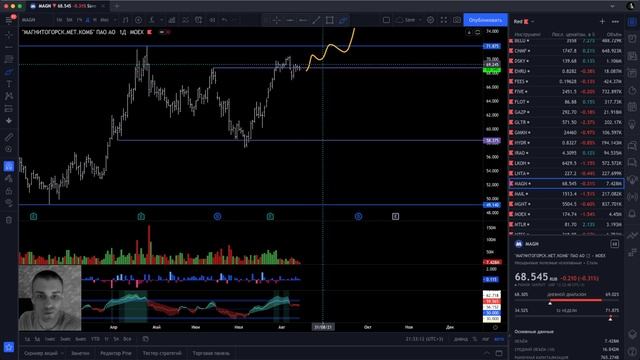Click the 58.175 price level label
Image resolution: width=640 pixels, height=360 pixels.
(492, 140)
